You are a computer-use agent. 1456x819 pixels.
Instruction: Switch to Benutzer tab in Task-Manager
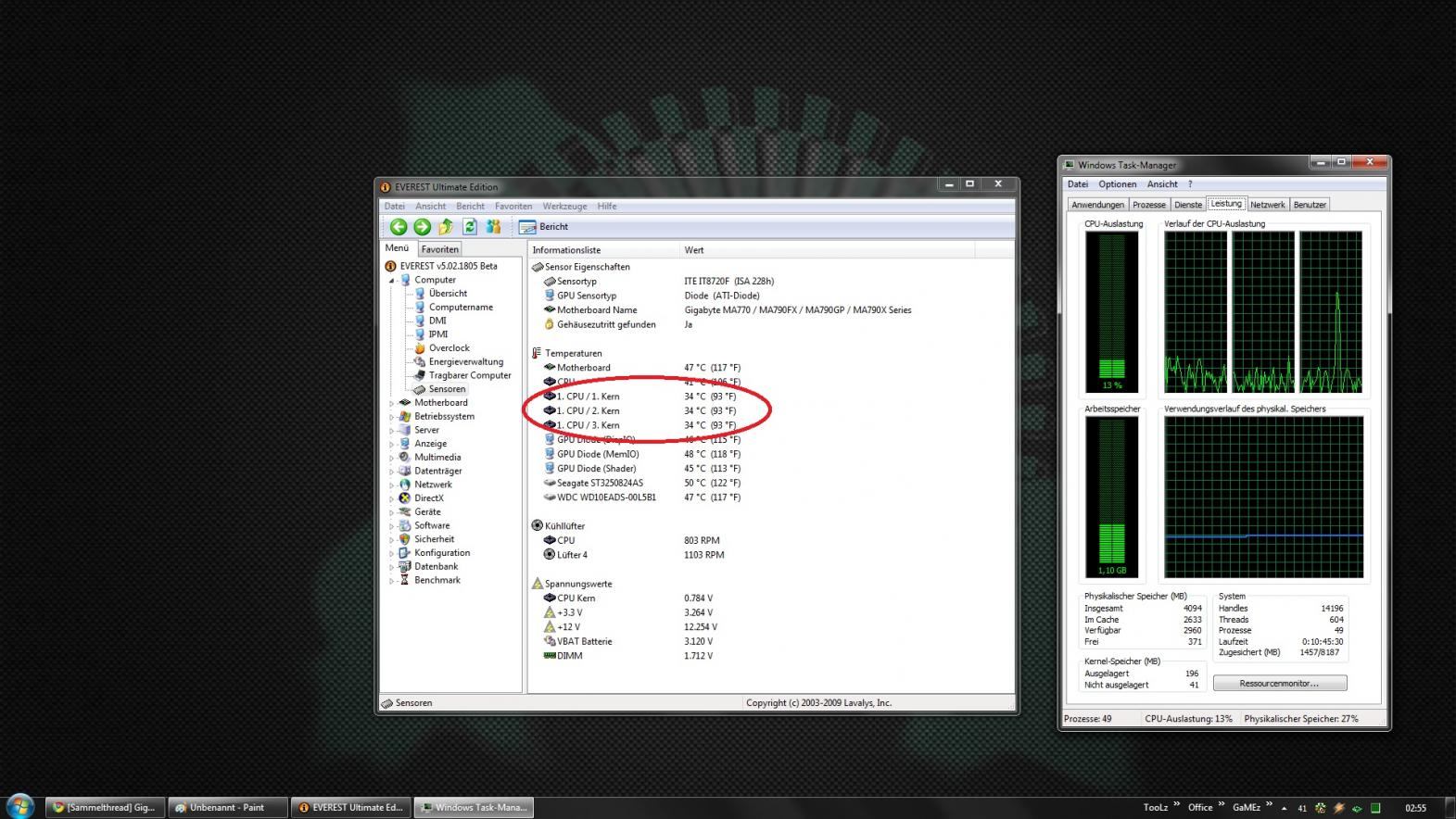[1310, 205]
